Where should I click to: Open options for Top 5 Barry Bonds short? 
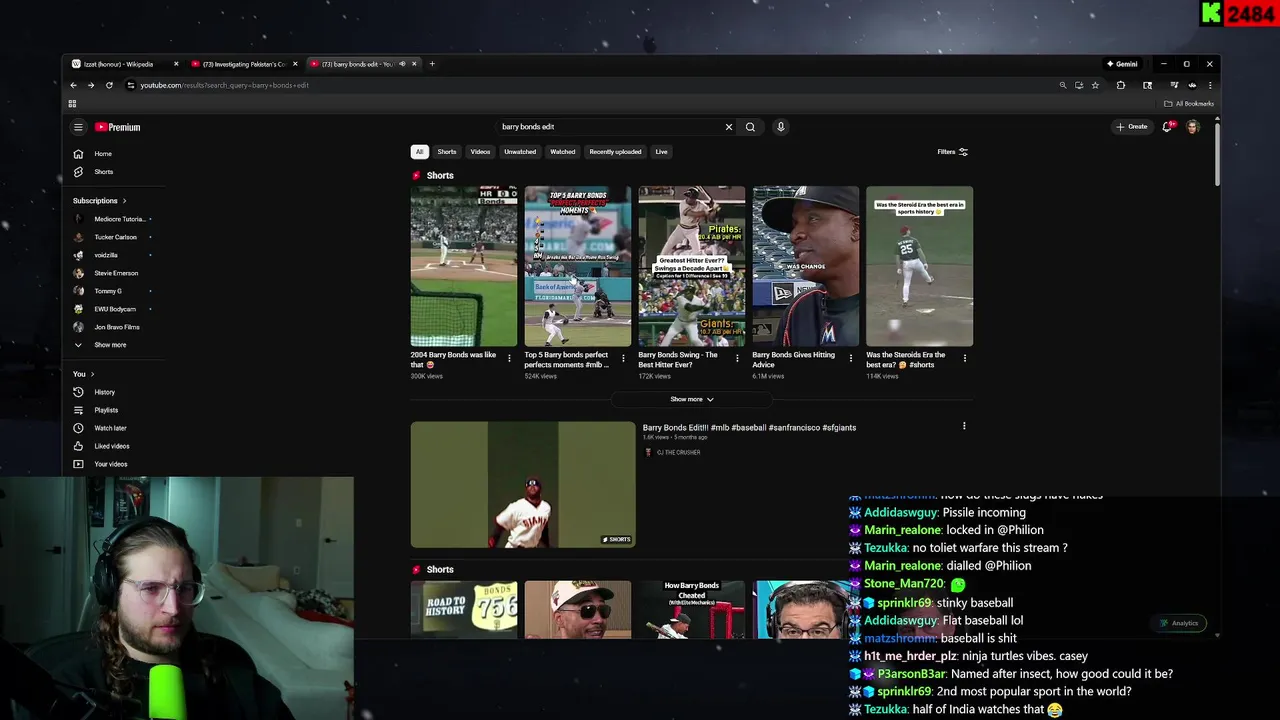[623, 358]
